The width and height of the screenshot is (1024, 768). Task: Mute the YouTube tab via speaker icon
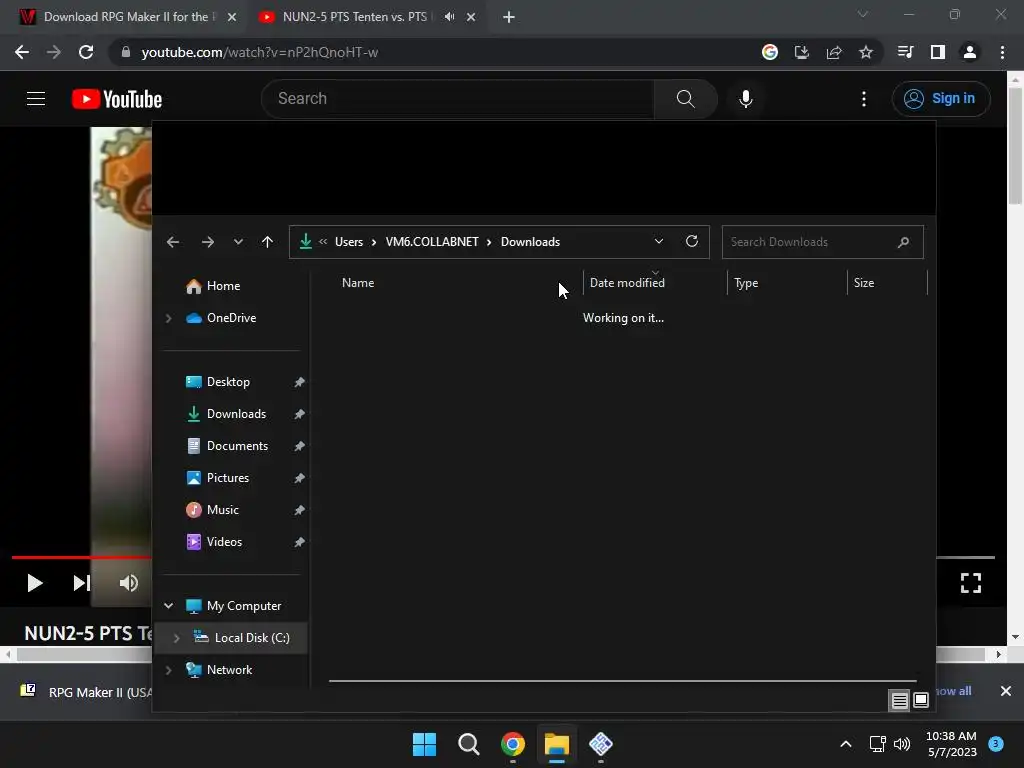449,17
